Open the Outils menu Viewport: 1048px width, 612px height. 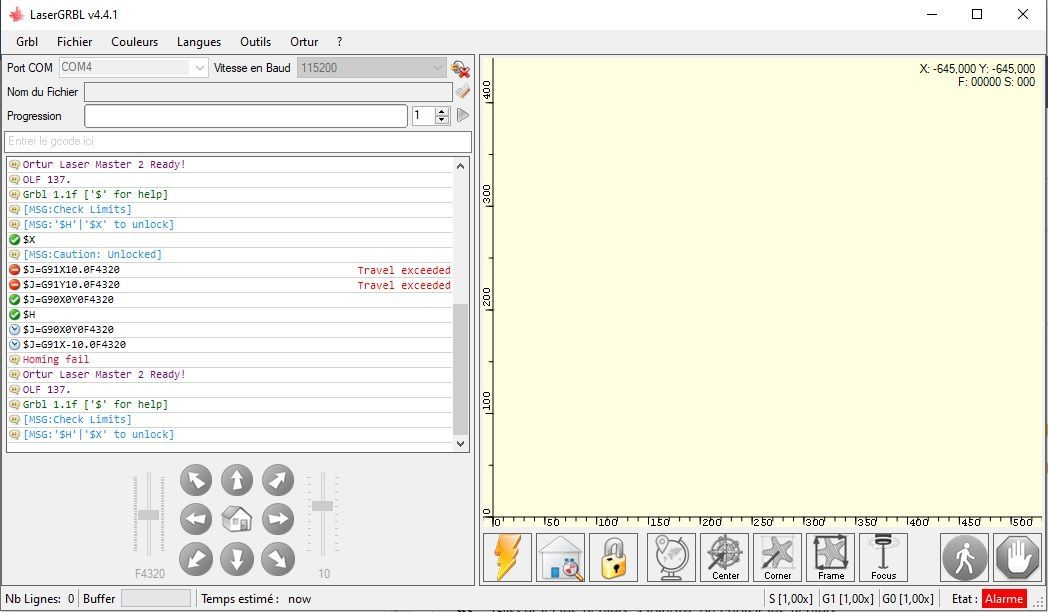coord(255,41)
